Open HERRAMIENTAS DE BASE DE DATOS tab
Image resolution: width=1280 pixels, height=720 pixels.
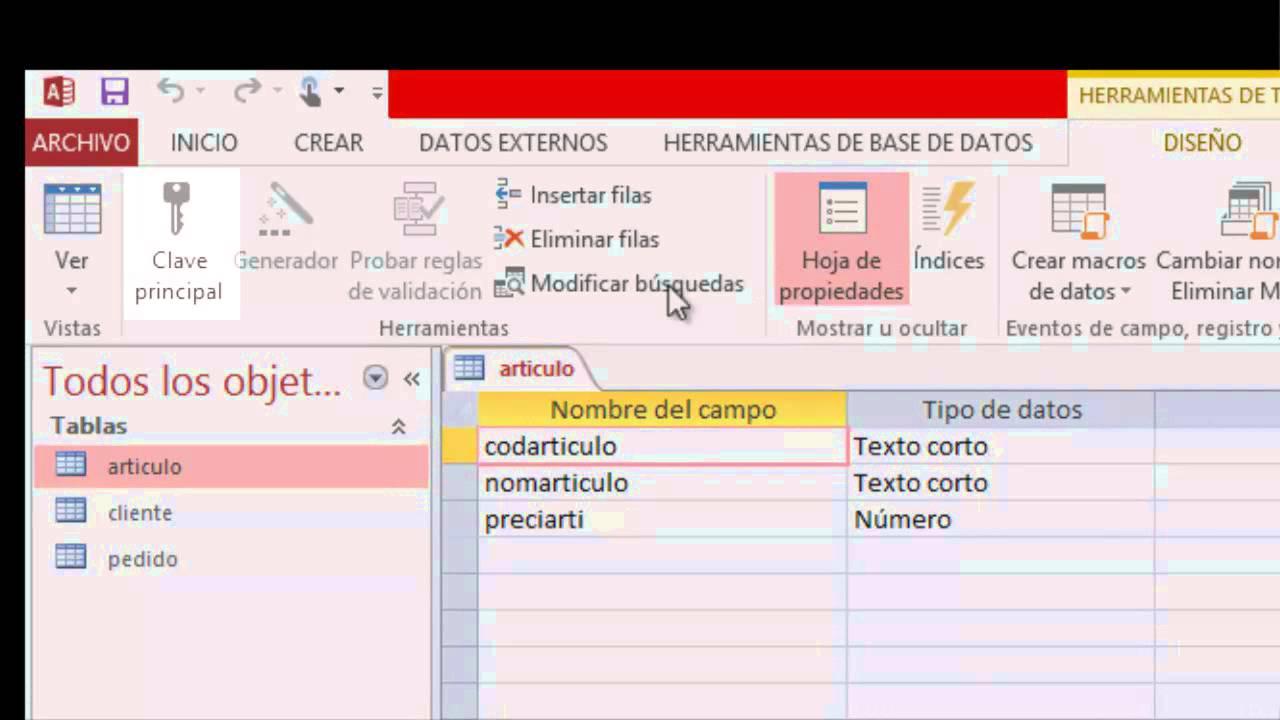(x=848, y=143)
